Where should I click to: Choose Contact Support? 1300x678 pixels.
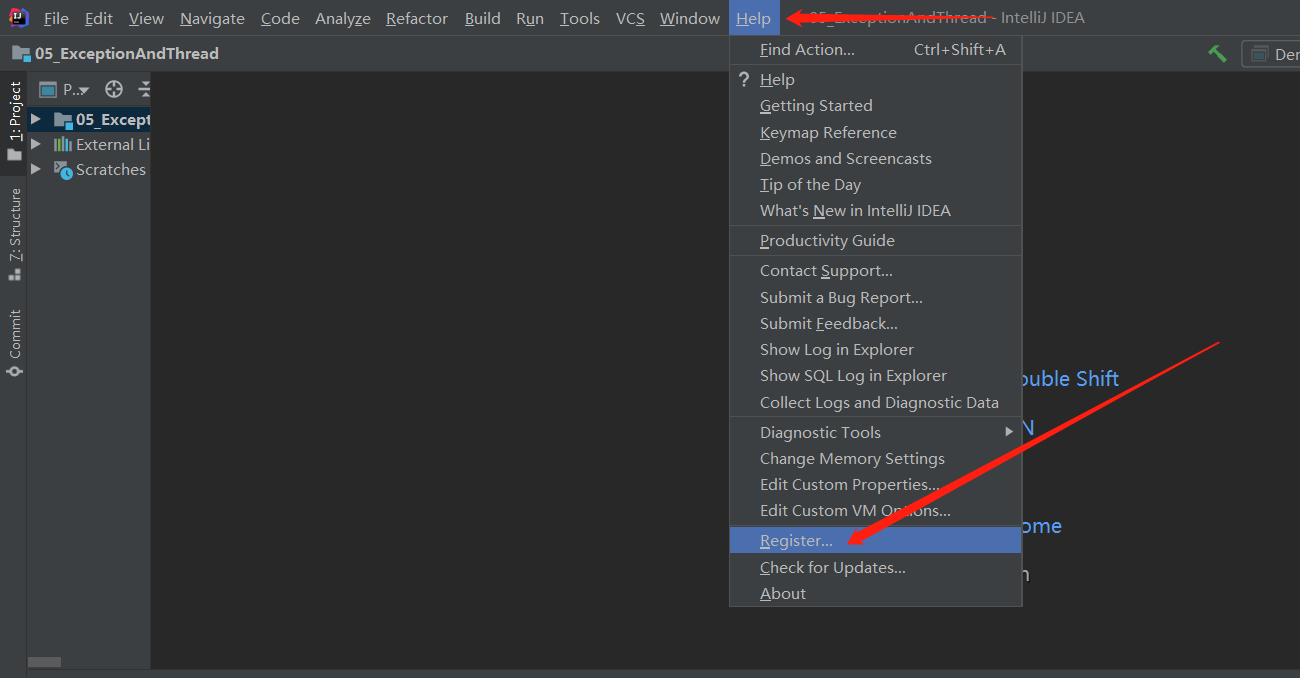[875, 271]
